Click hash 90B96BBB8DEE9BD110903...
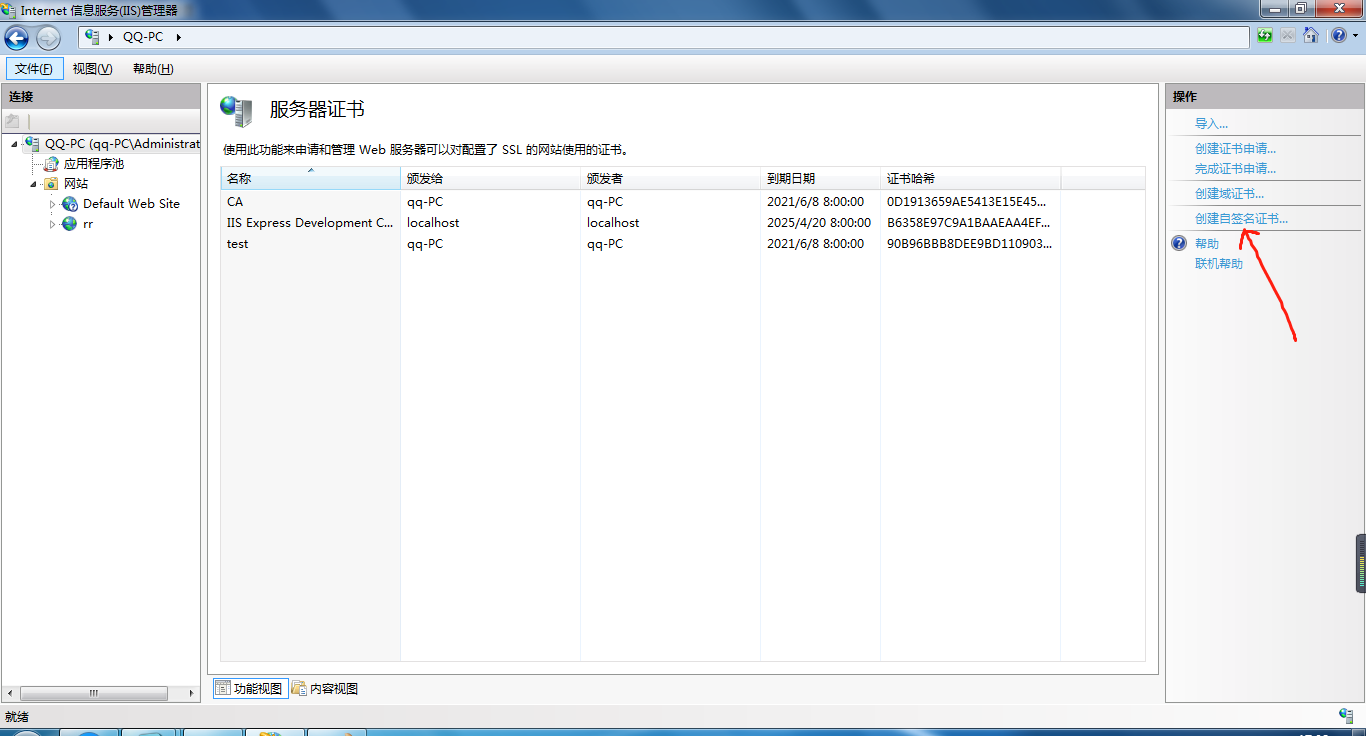This screenshot has height=736, width=1366. point(969,244)
